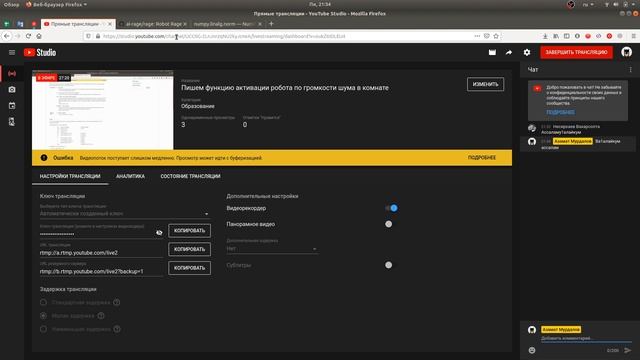Click the first chat message avatar
Screen dimensions: 640x360
532,128
